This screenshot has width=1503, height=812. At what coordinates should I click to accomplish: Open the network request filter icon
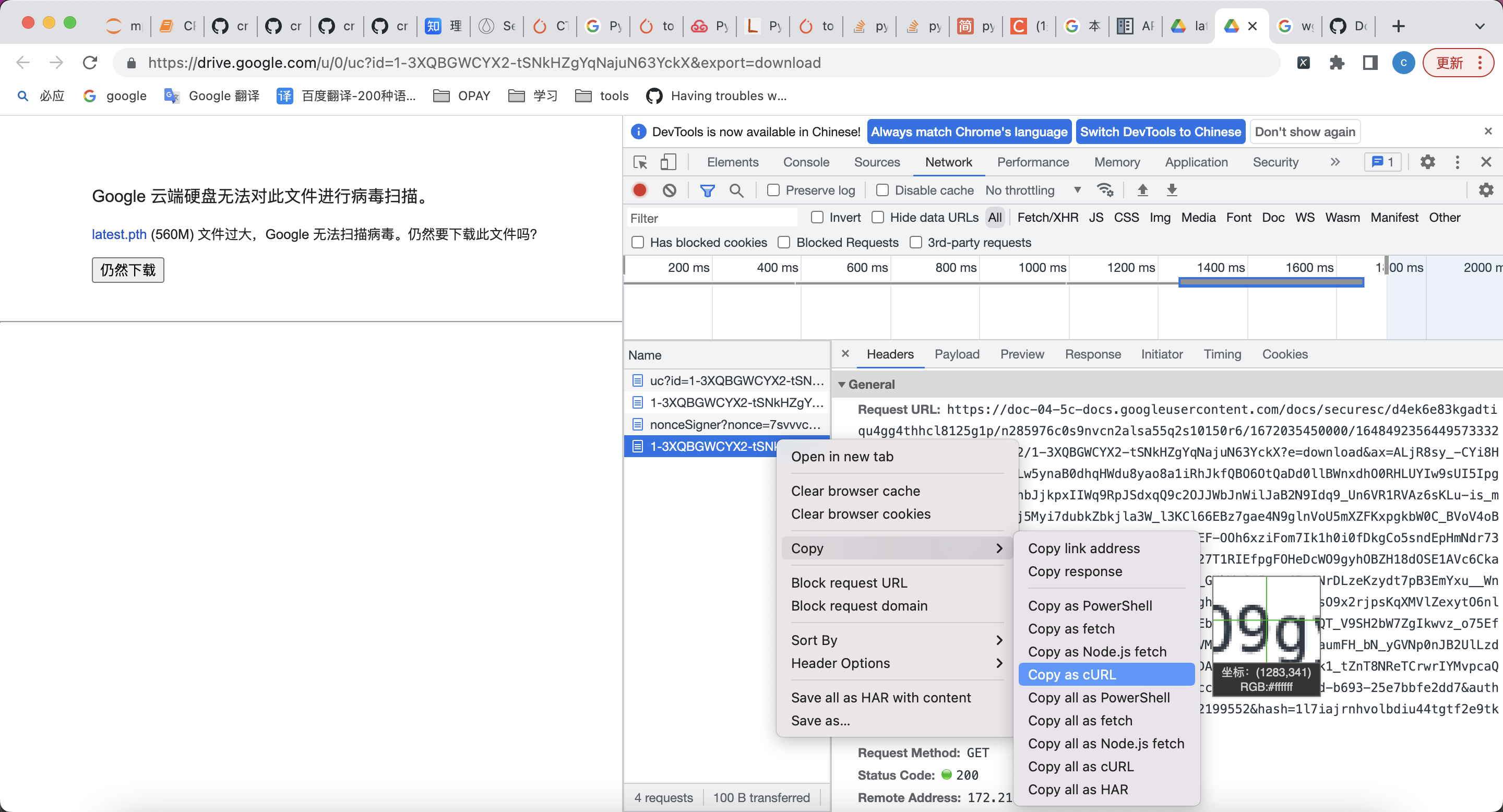pyautogui.click(x=708, y=190)
